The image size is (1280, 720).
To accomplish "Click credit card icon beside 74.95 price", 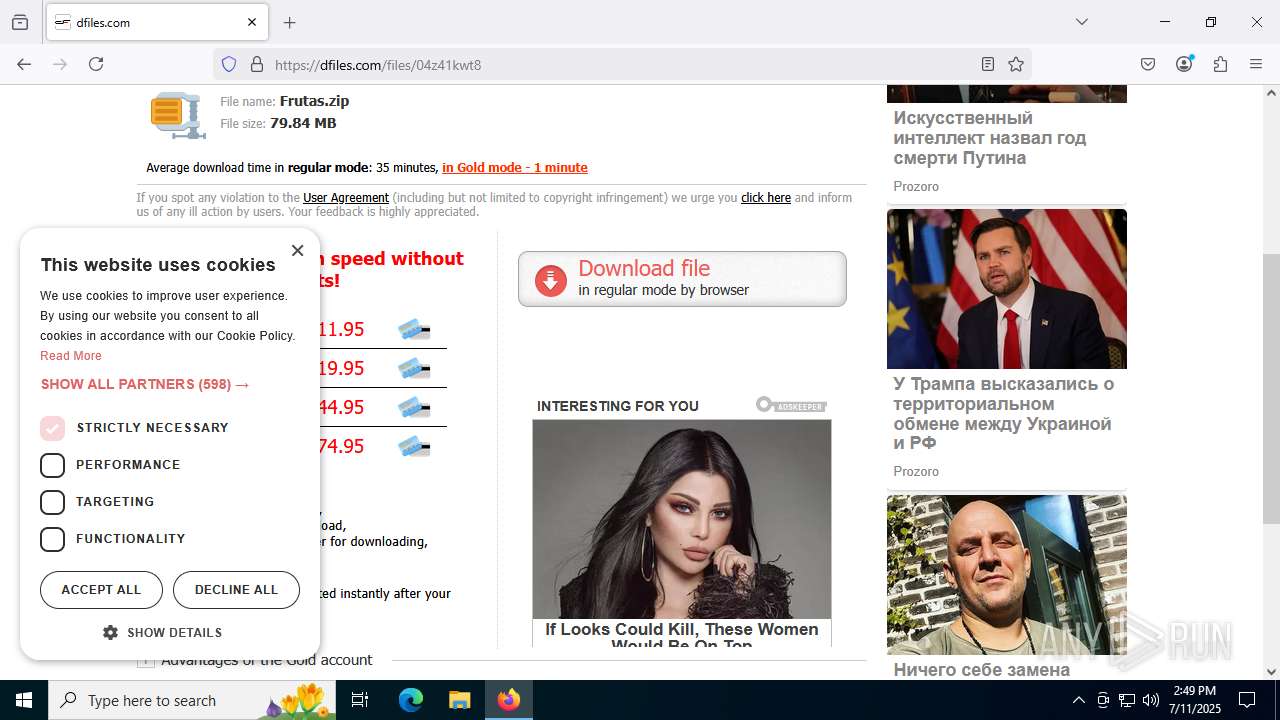I will click(414, 446).
